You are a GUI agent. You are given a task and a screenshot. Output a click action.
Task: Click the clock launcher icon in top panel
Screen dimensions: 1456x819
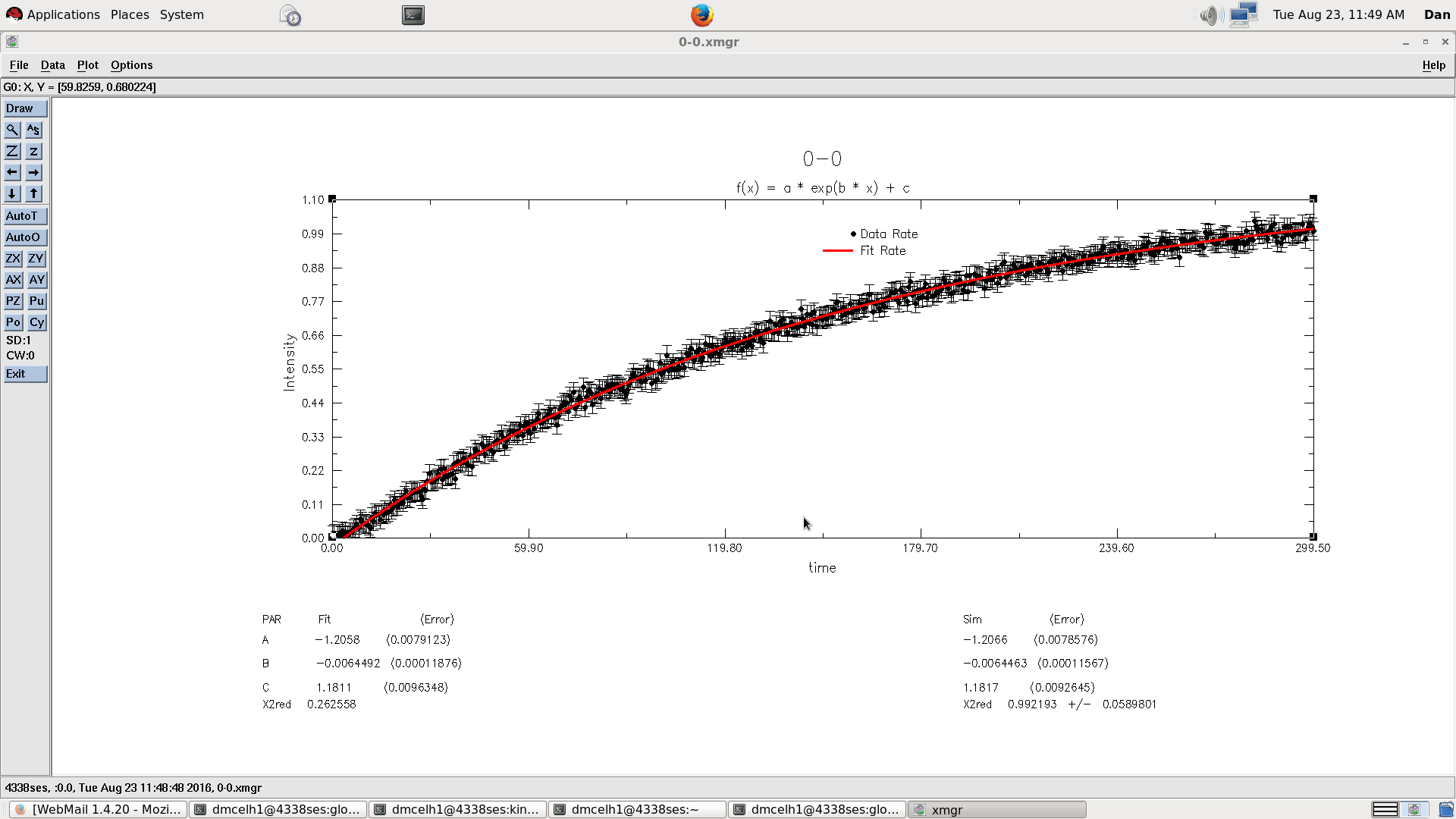click(x=290, y=14)
